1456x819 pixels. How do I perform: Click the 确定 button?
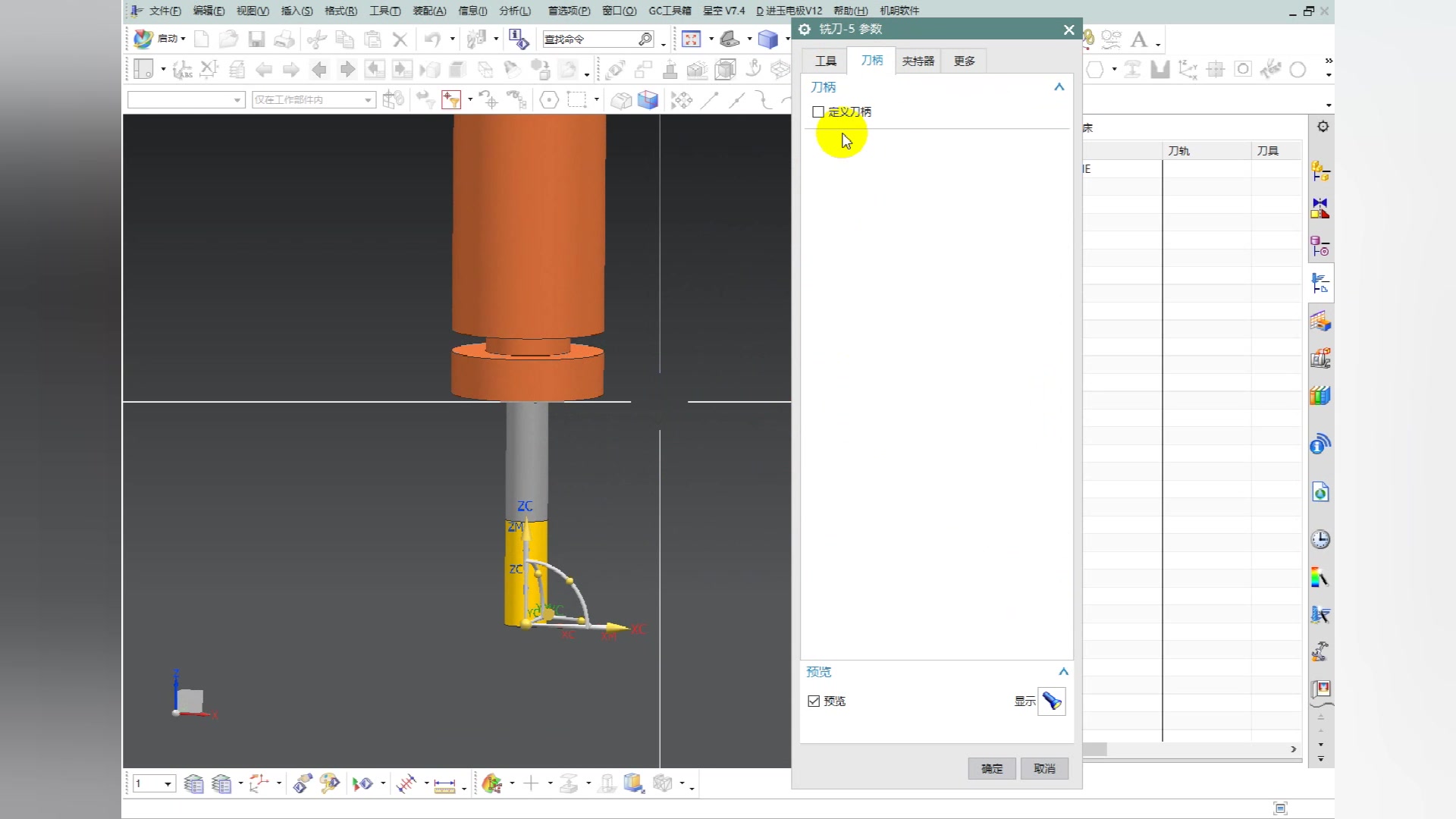coord(992,769)
